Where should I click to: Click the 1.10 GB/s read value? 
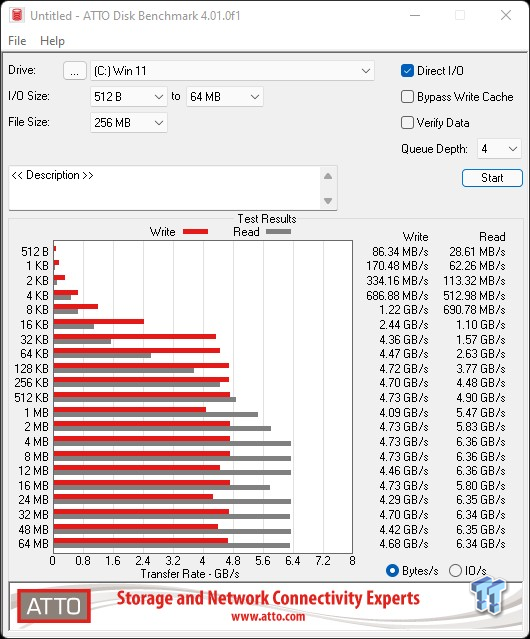(481, 325)
